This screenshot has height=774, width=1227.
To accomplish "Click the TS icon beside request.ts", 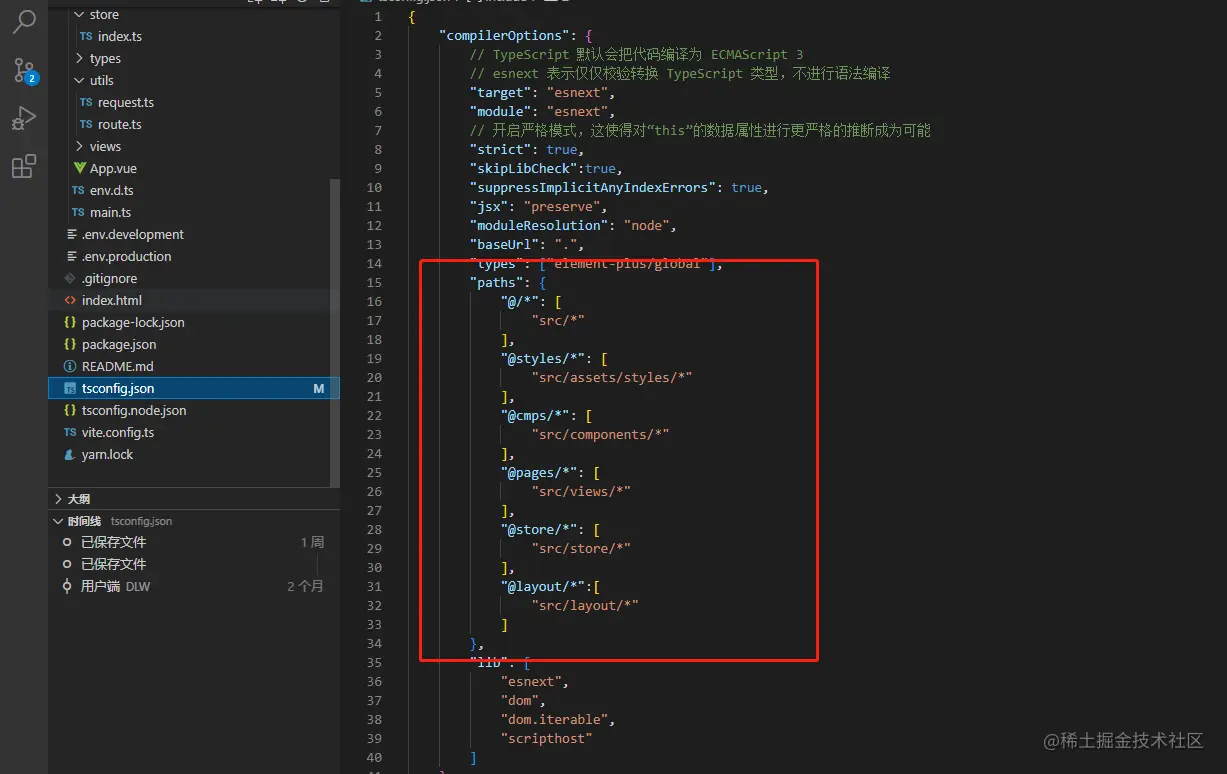I will 86,102.
